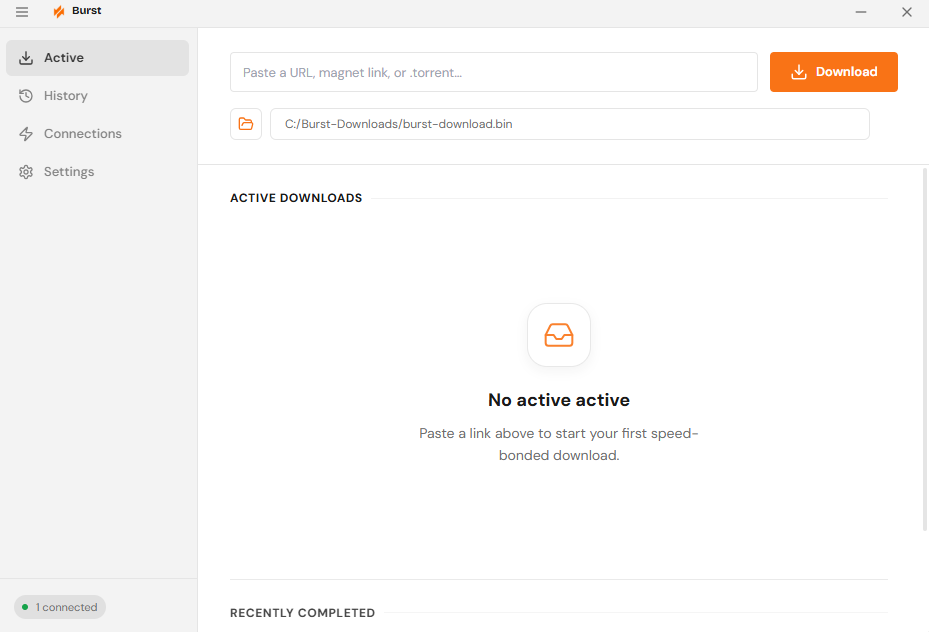This screenshot has height=632, width=929.
Task: Click the 1 connected status badge
Action: pyautogui.click(x=60, y=607)
